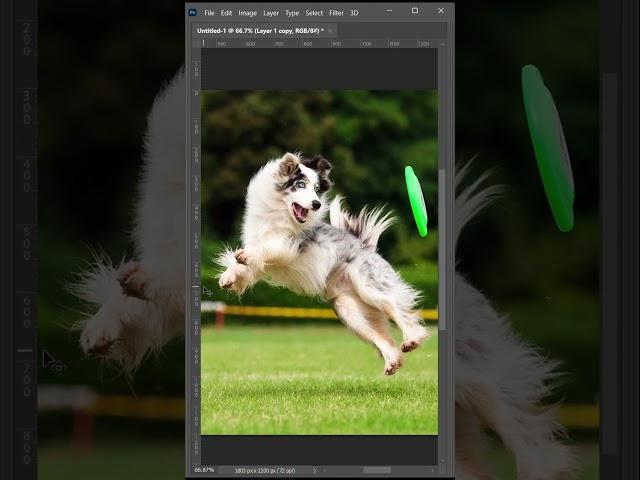
Task: Click the Photoshop Ps logo icon
Action: (x=192, y=13)
